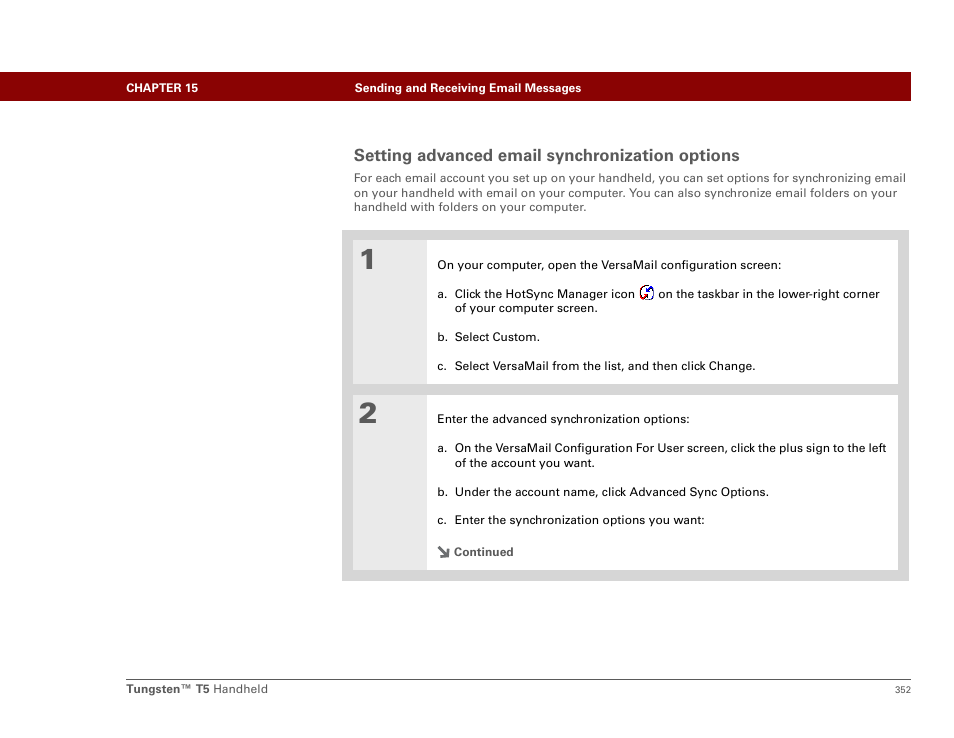
Task: Click the "Continued" label in step 2
Action: click(483, 552)
